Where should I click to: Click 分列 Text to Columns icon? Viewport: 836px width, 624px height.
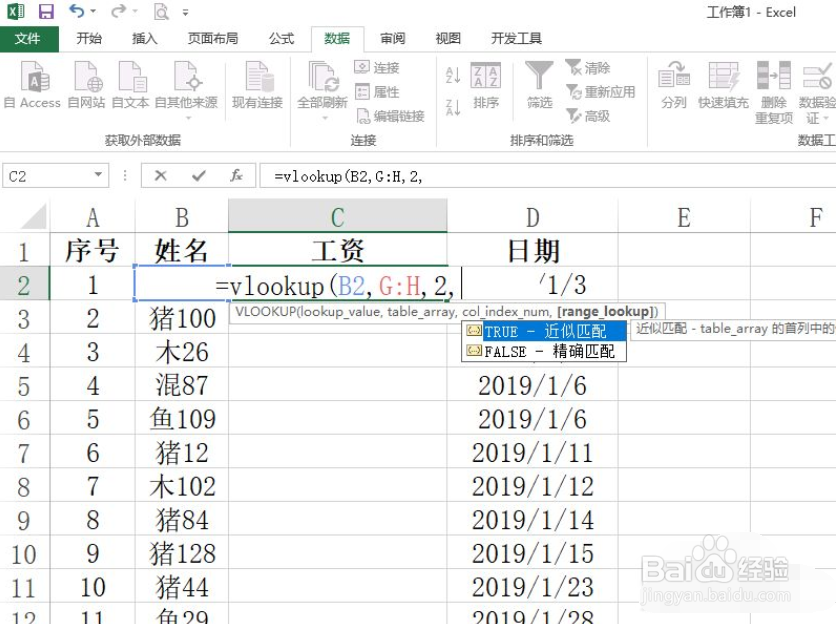pyautogui.click(x=673, y=85)
